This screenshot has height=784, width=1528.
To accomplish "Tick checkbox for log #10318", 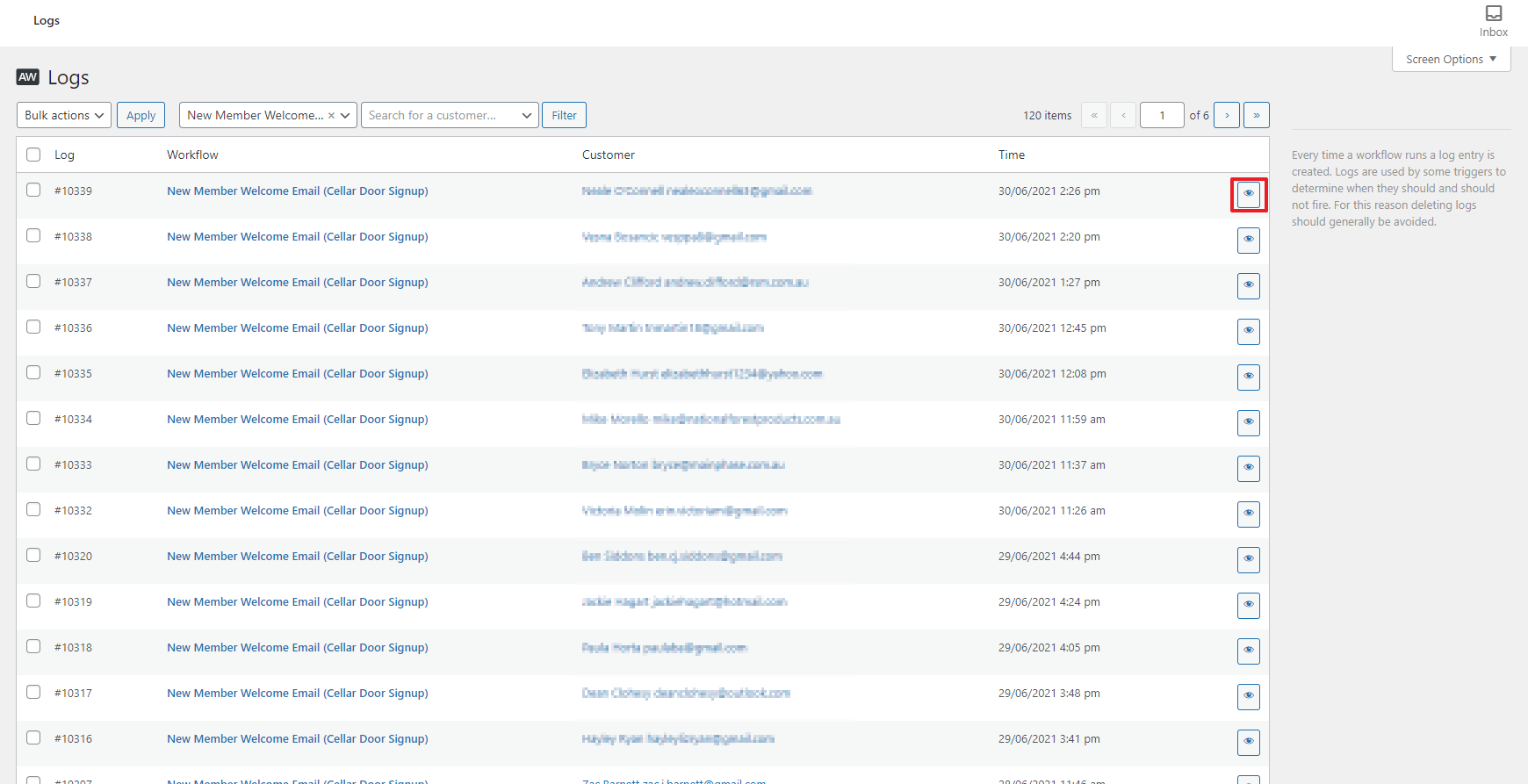I will click(x=33, y=646).
